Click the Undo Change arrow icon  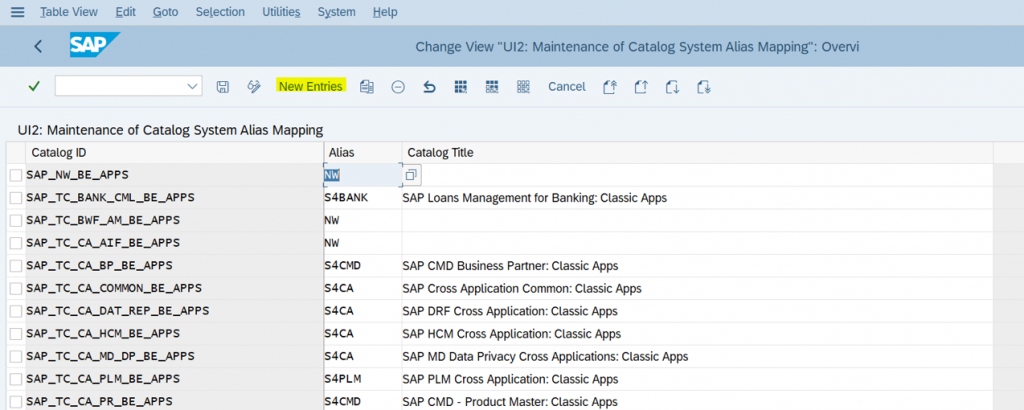click(429, 87)
